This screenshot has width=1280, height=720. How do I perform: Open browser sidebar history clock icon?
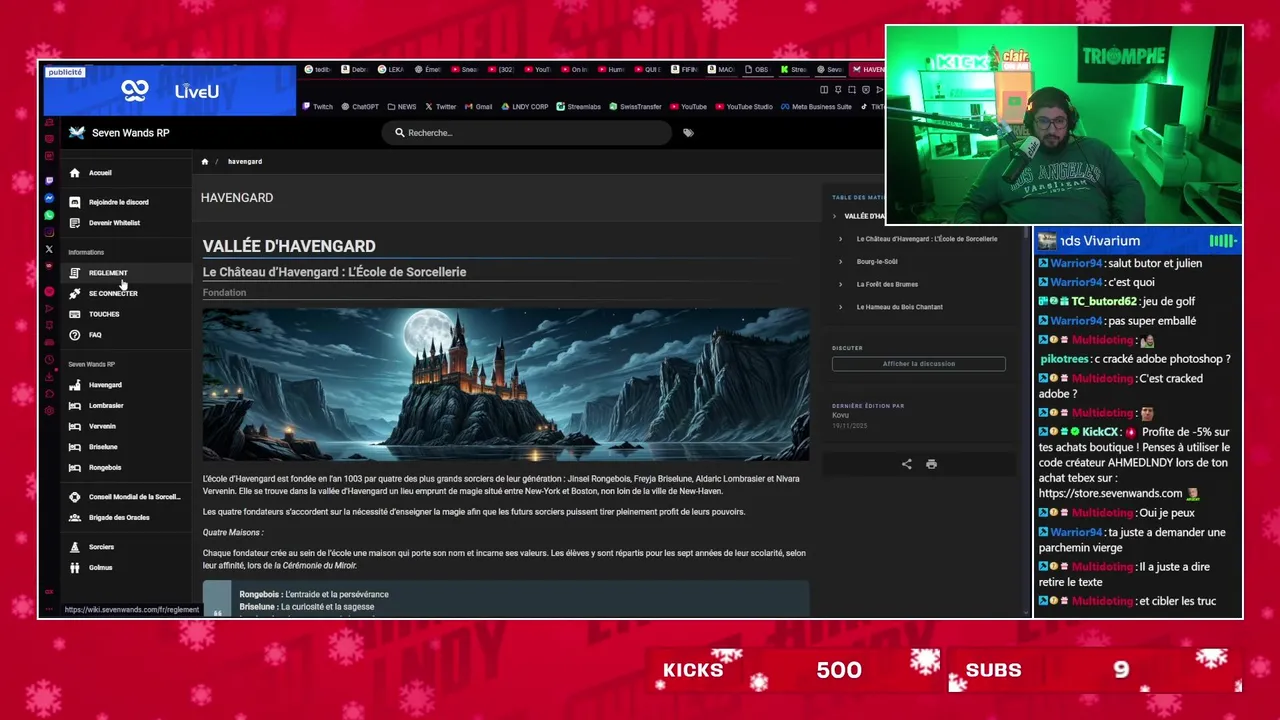click(49, 360)
